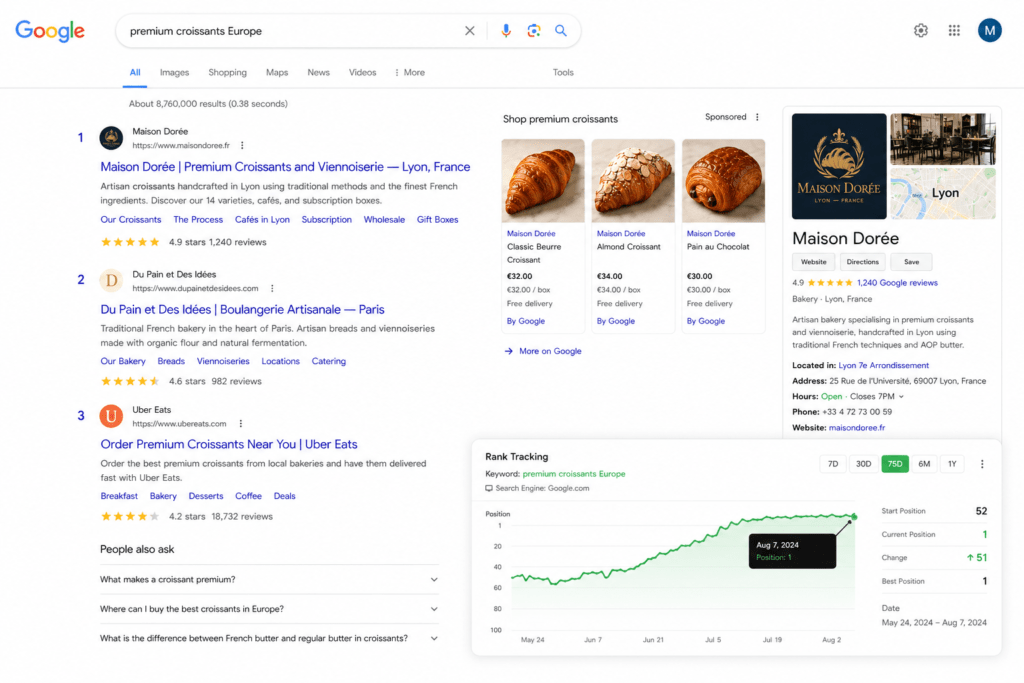
Task: Open 'Gift Boxes' sitelink
Action: (x=438, y=220)
